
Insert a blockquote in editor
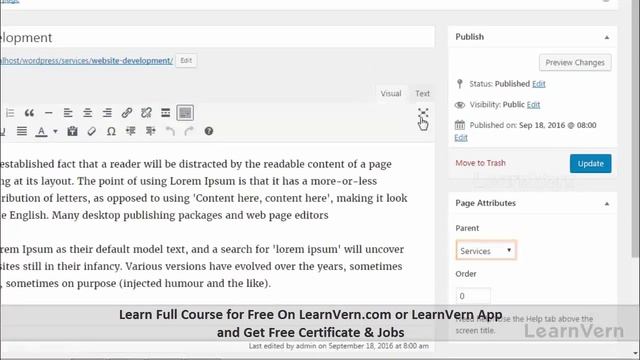pyautogui.click(x=29, y=113)
